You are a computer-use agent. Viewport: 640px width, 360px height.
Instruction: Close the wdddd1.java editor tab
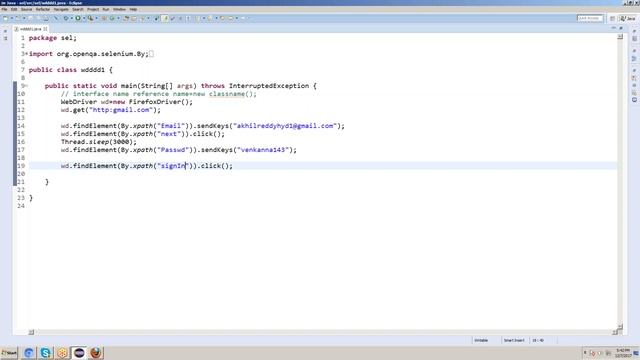coord(45,29)
